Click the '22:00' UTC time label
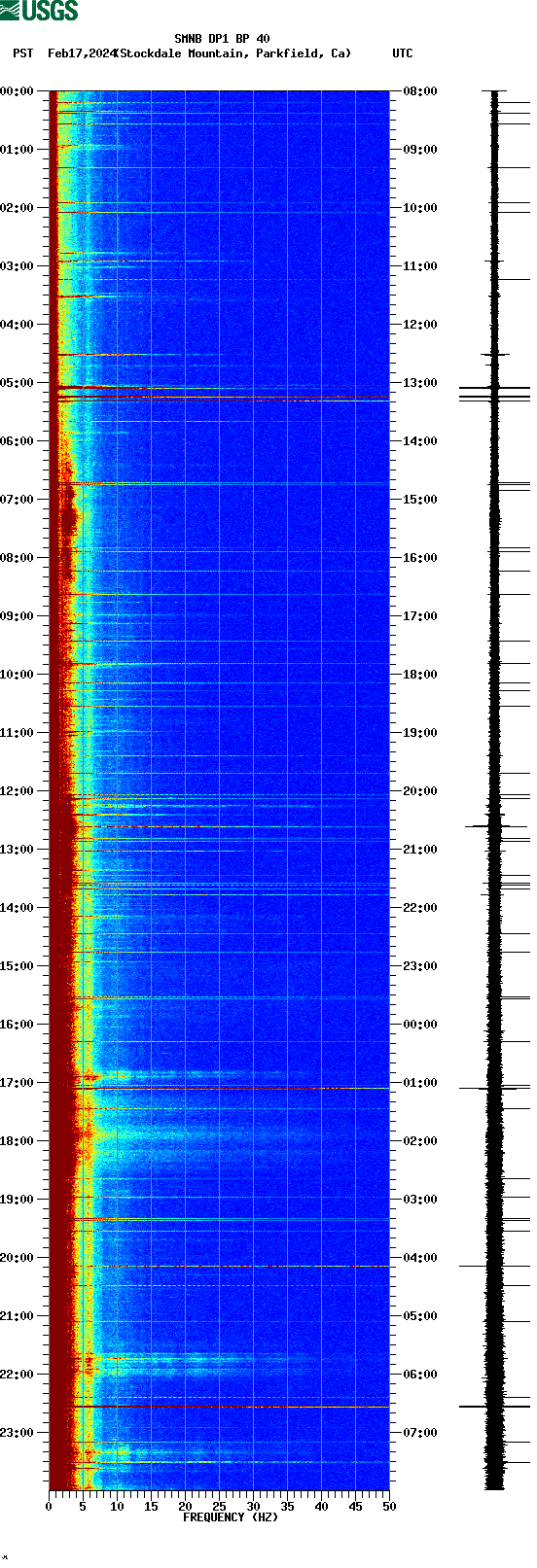This screenshot has width=537, height=1568. click(420, 908)
